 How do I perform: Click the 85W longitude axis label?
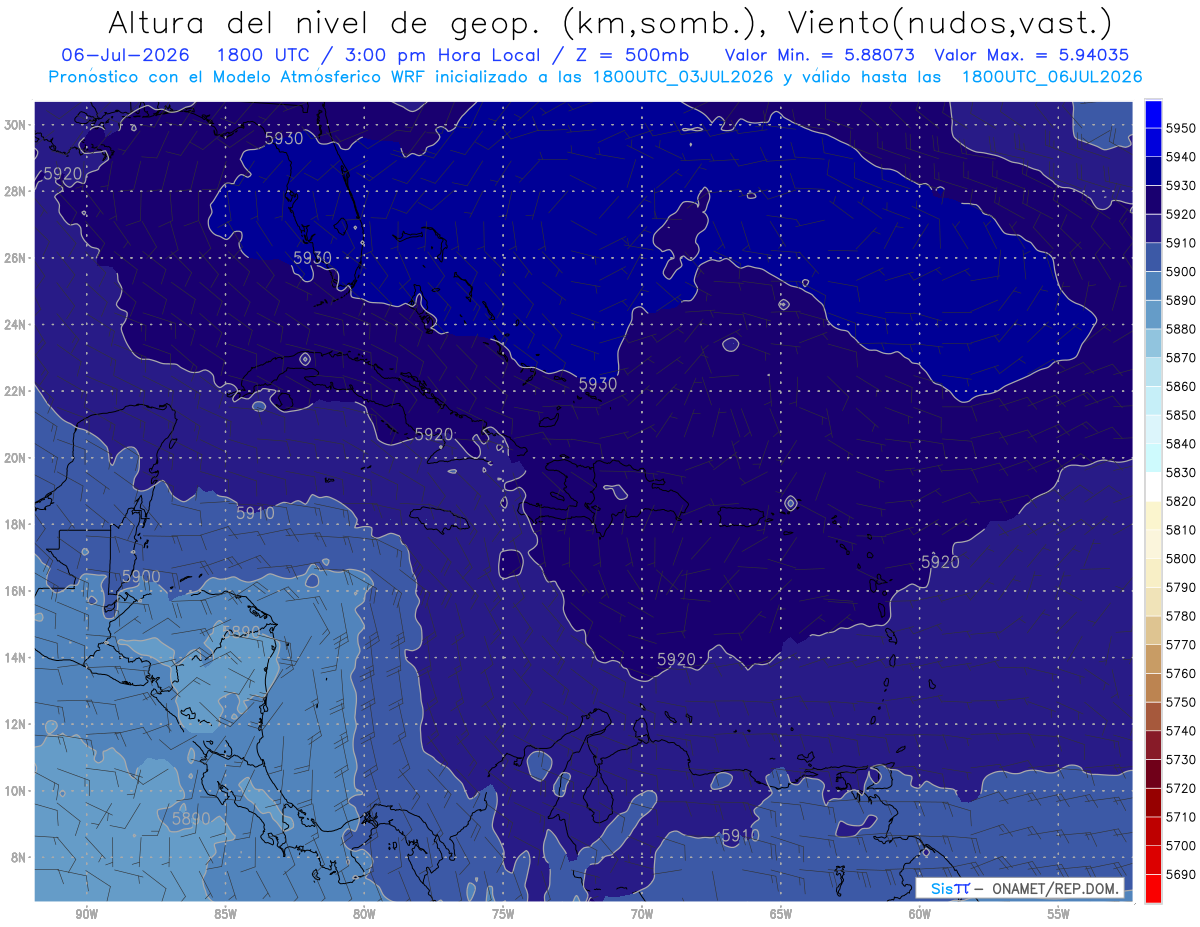coord(225,914)
